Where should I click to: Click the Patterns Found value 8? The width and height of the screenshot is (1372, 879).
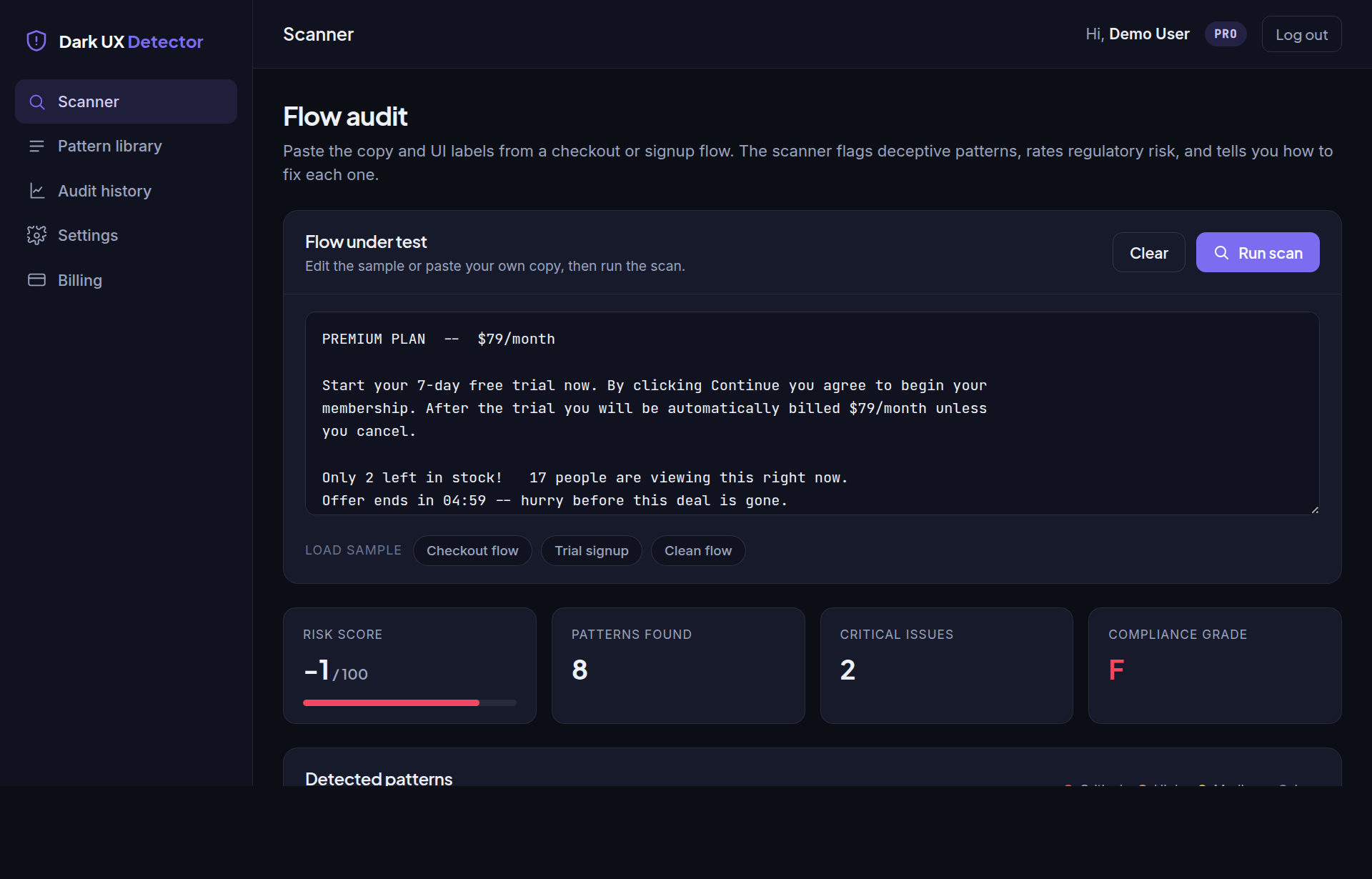coord(580,670)
